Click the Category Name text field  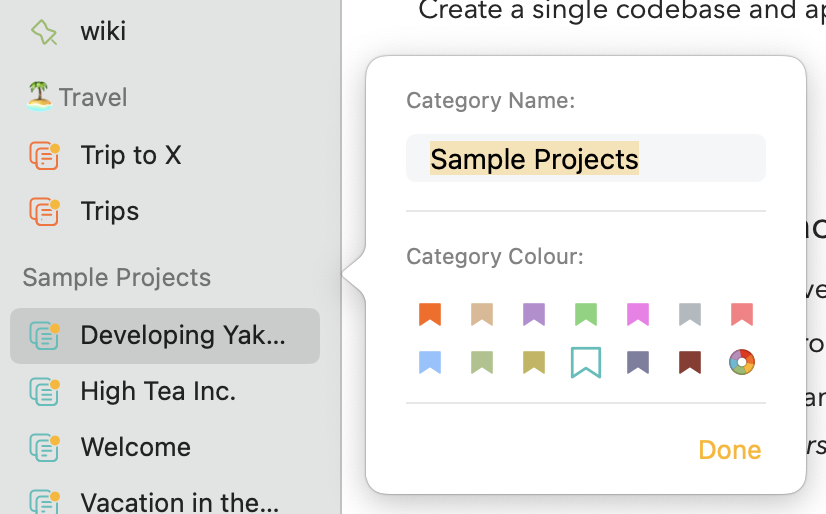coord(586,158)
